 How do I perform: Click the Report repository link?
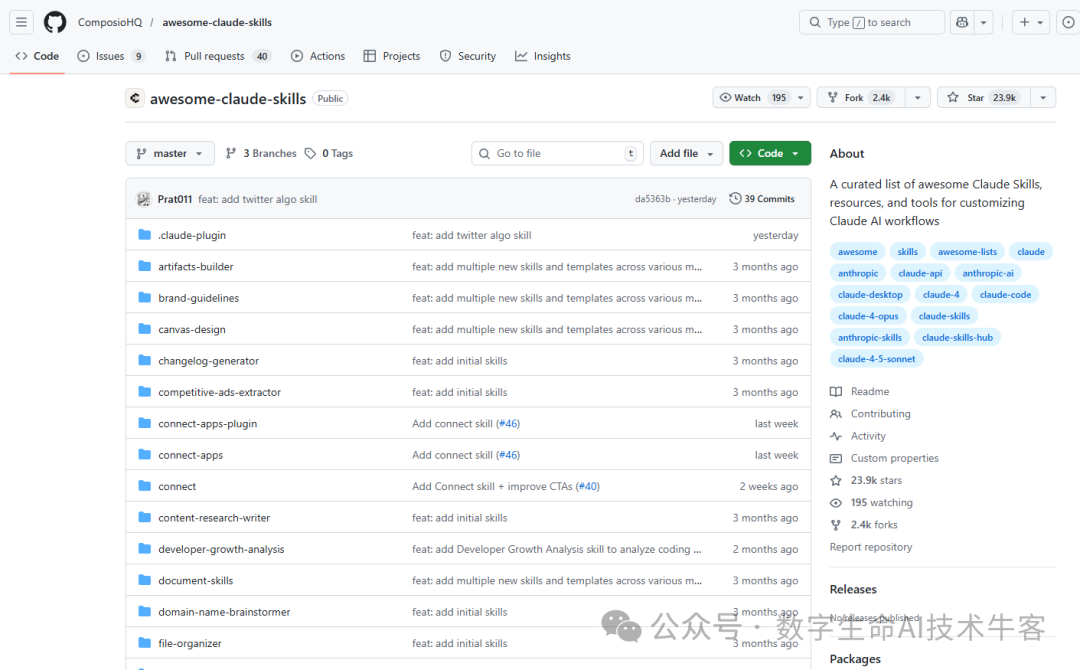871,547
